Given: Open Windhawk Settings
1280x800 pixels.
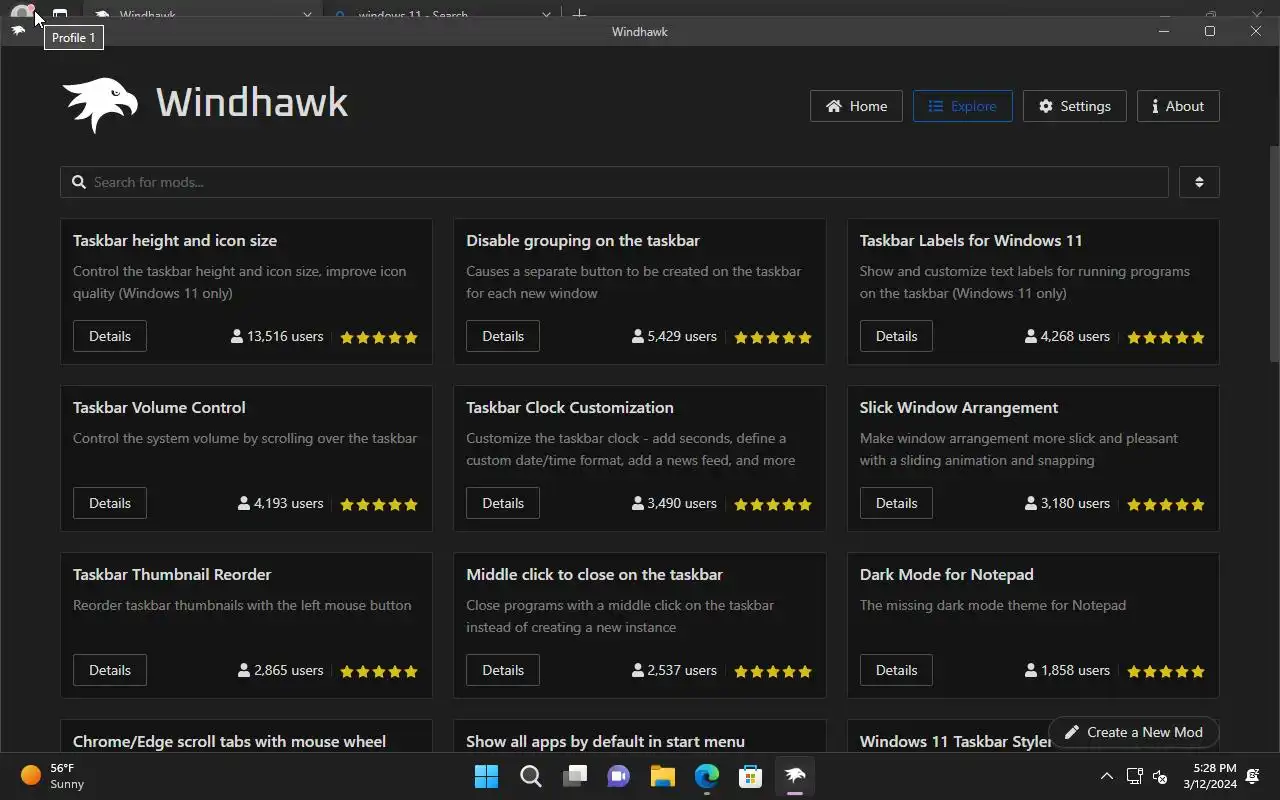Looking at the screenshot, I should point(1074,106).
